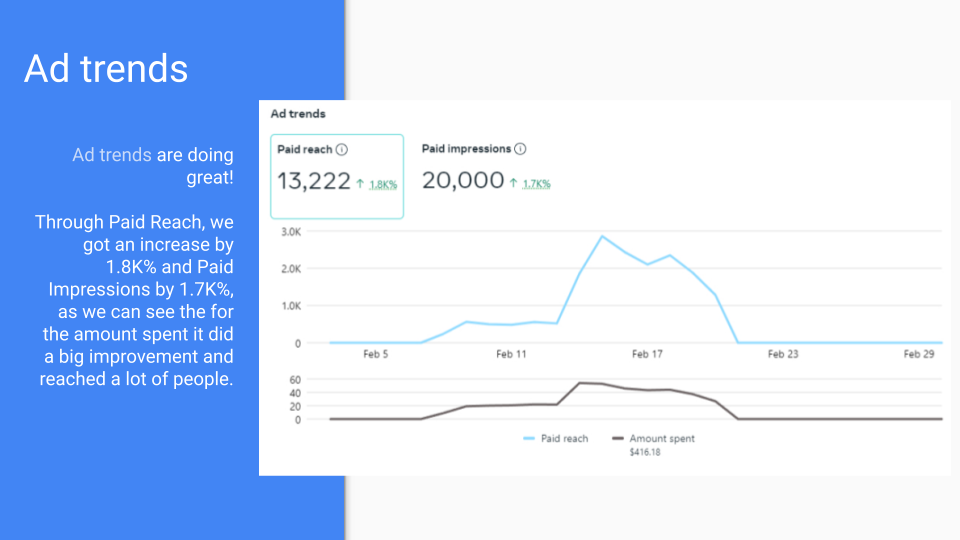Click the green up arrow beside 20,000
The image size is (960, 540).
click(x=513, y=182)
